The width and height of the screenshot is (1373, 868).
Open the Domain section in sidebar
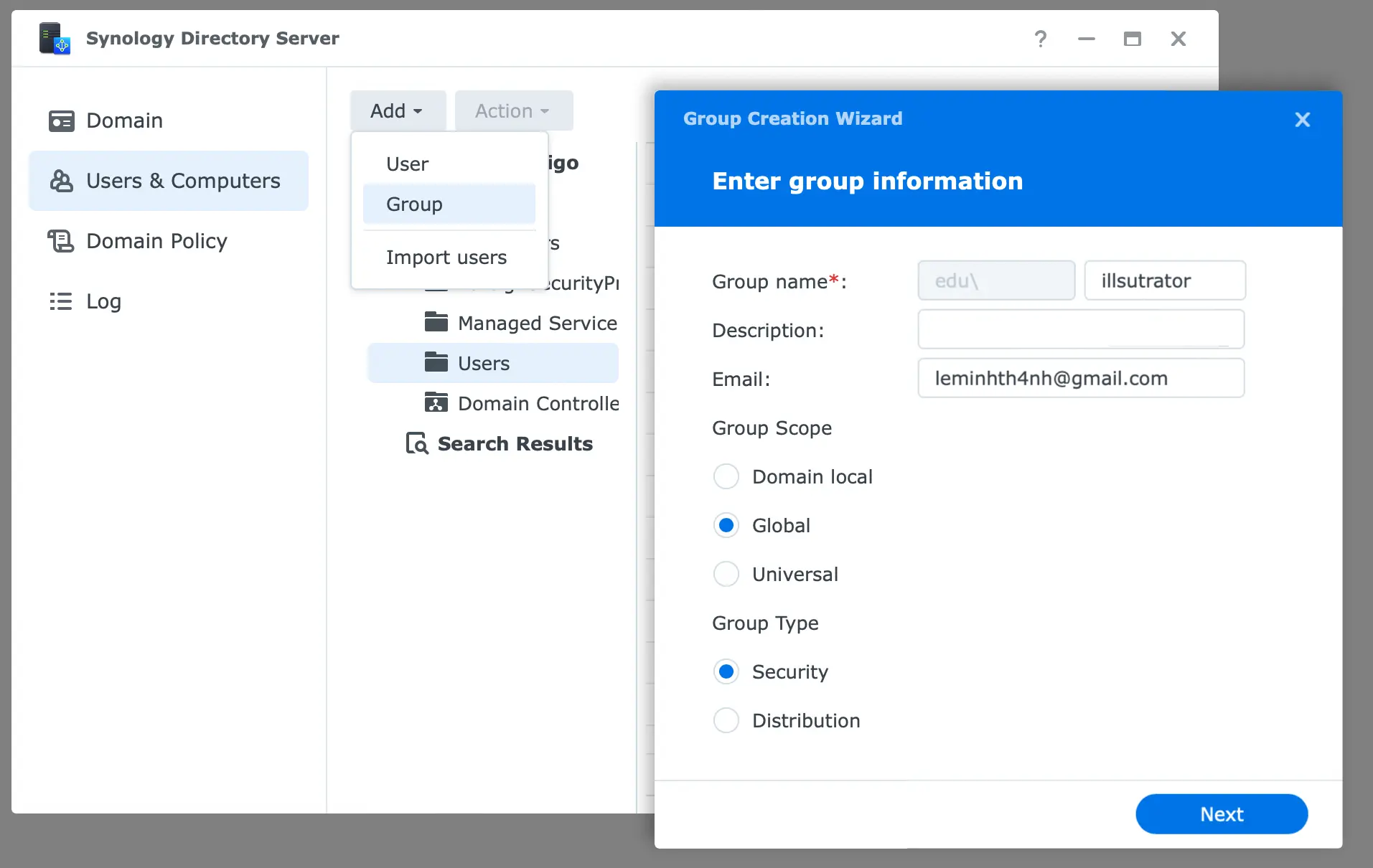[x=169, y=121]
